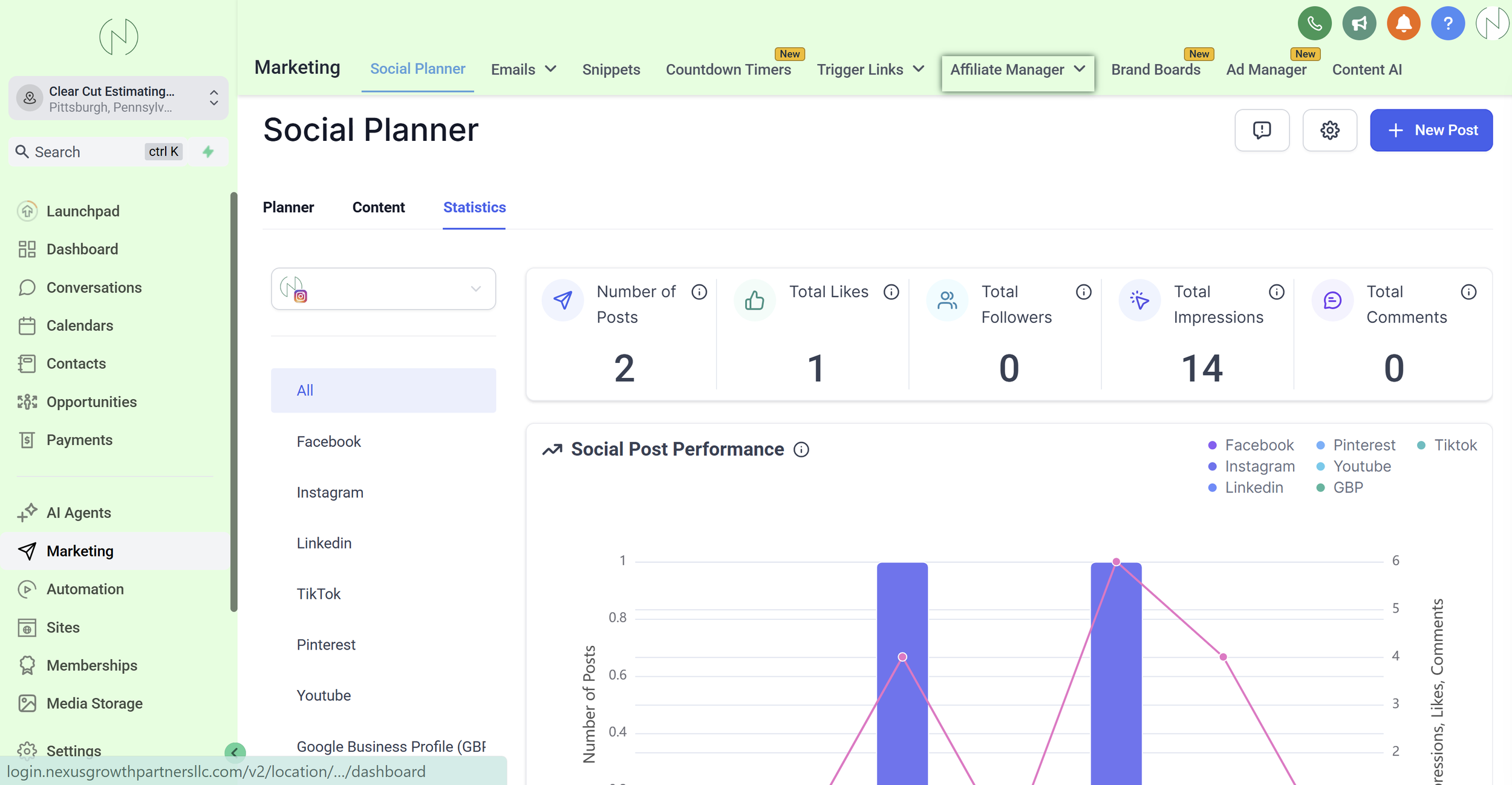1512x785 pixels.
Task: Click the Memberships badge icon
Action: [27, 665]
